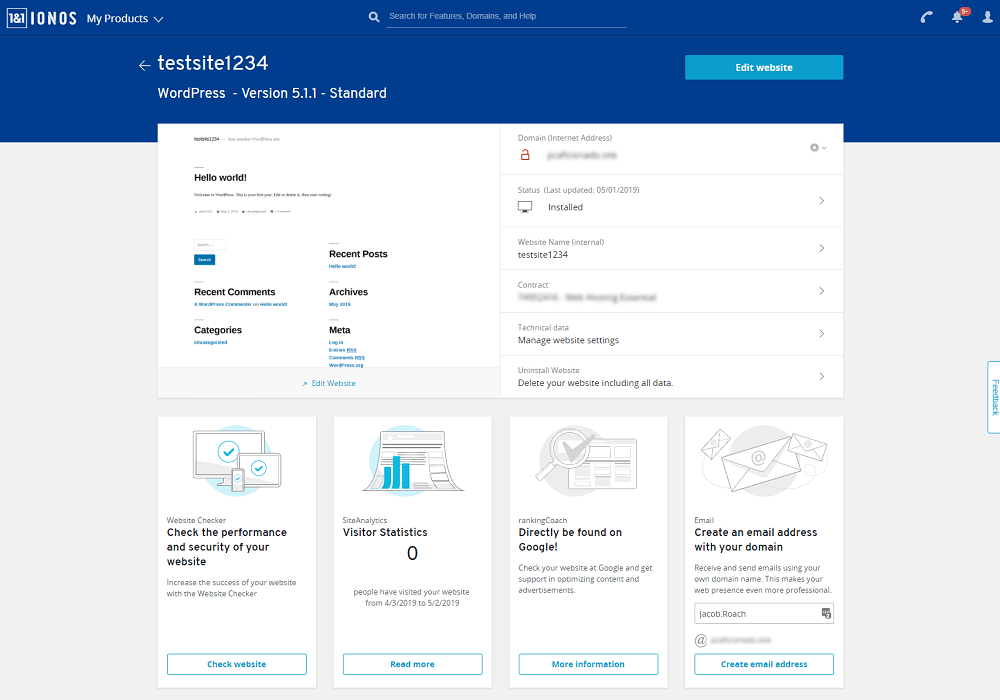Click the contact icon inside email field

click(x=826, y=614)
